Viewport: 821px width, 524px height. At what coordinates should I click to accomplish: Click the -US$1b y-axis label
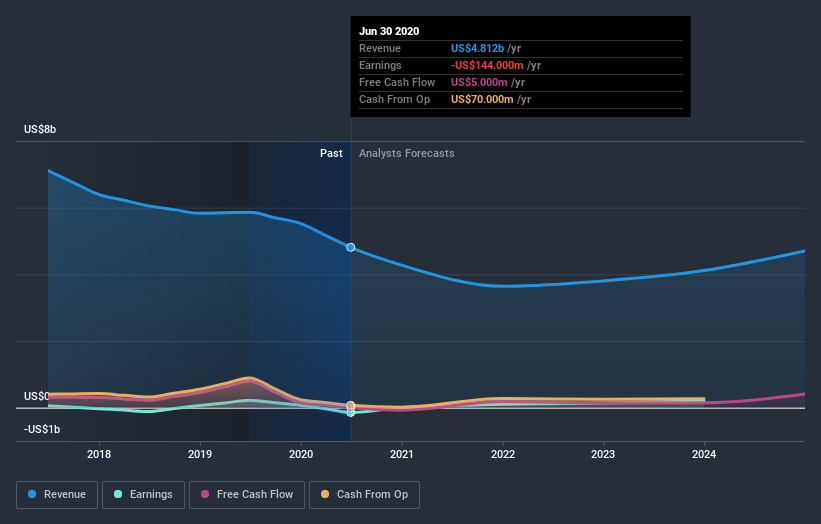pos(42,429)
